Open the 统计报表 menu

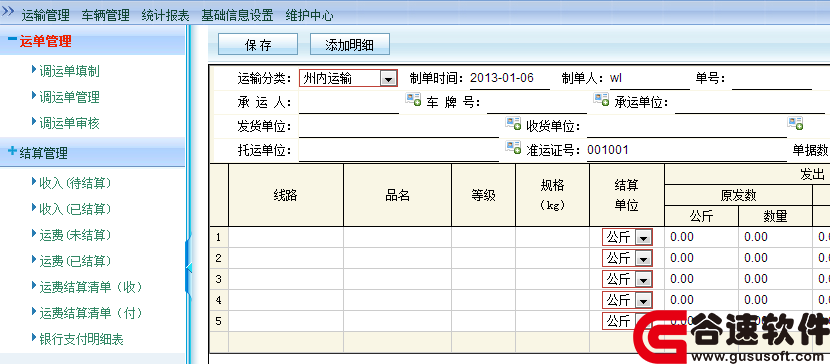click(x=165, y=15)
